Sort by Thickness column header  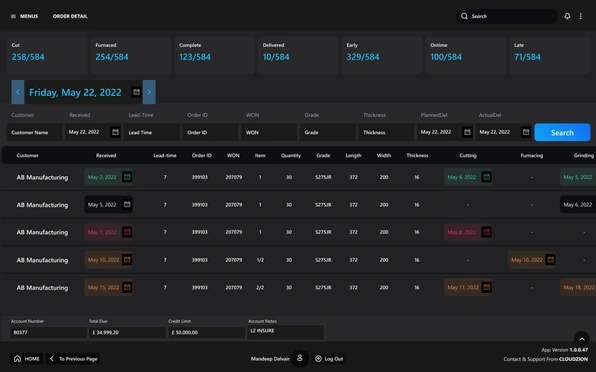pos(417,155)
